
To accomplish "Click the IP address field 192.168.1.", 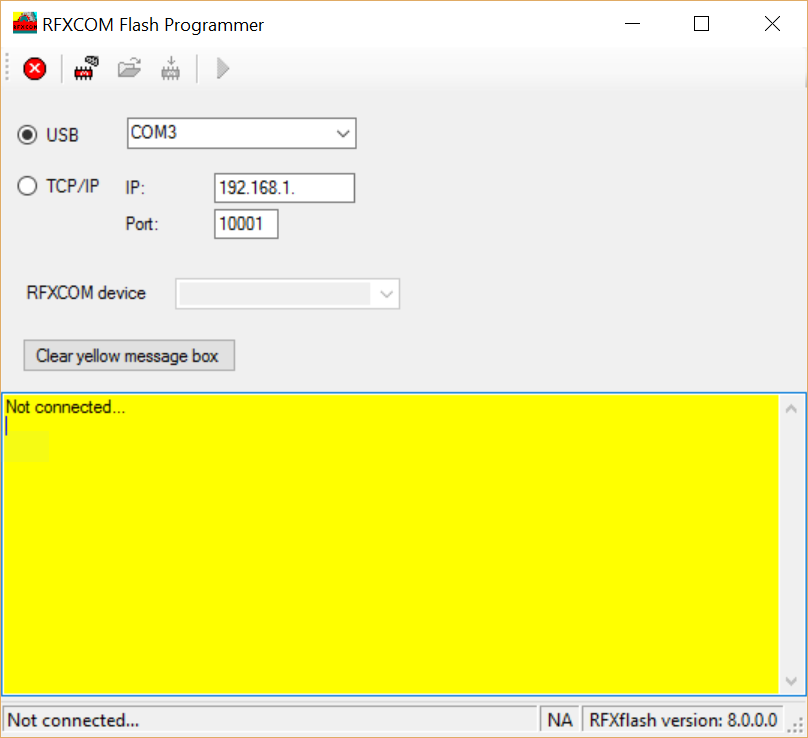I will click(x=284, y=188).
